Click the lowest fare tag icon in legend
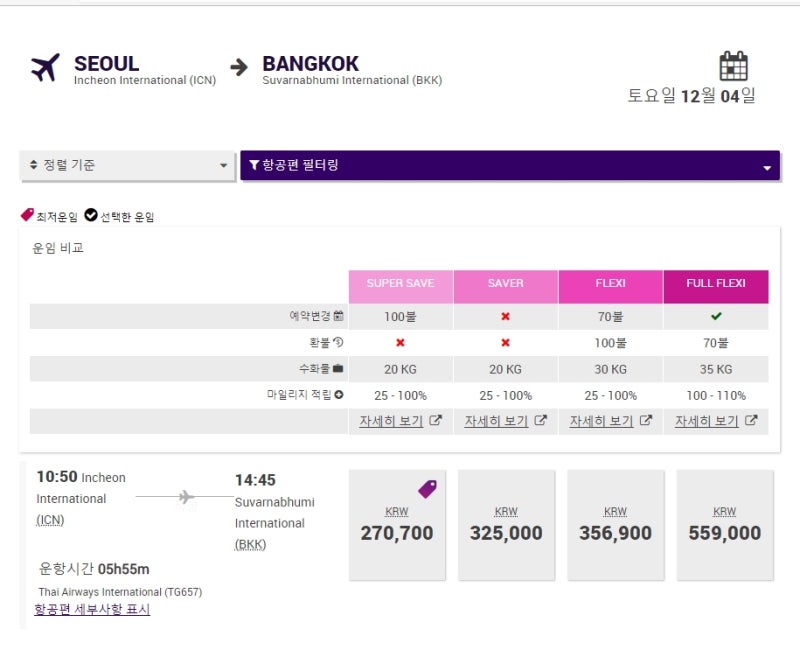 (27, 215)
